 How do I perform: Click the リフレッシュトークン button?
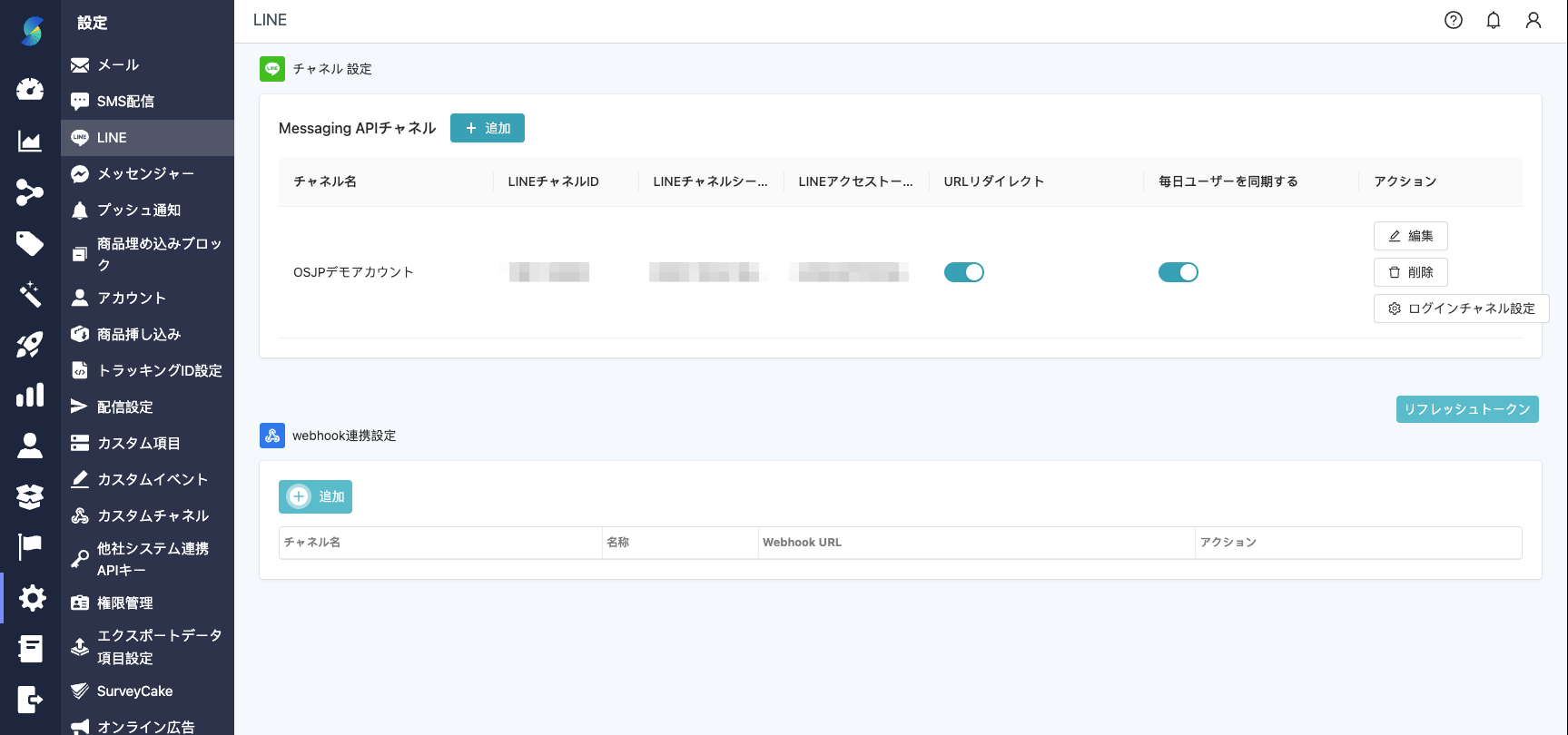(1466, 409)
